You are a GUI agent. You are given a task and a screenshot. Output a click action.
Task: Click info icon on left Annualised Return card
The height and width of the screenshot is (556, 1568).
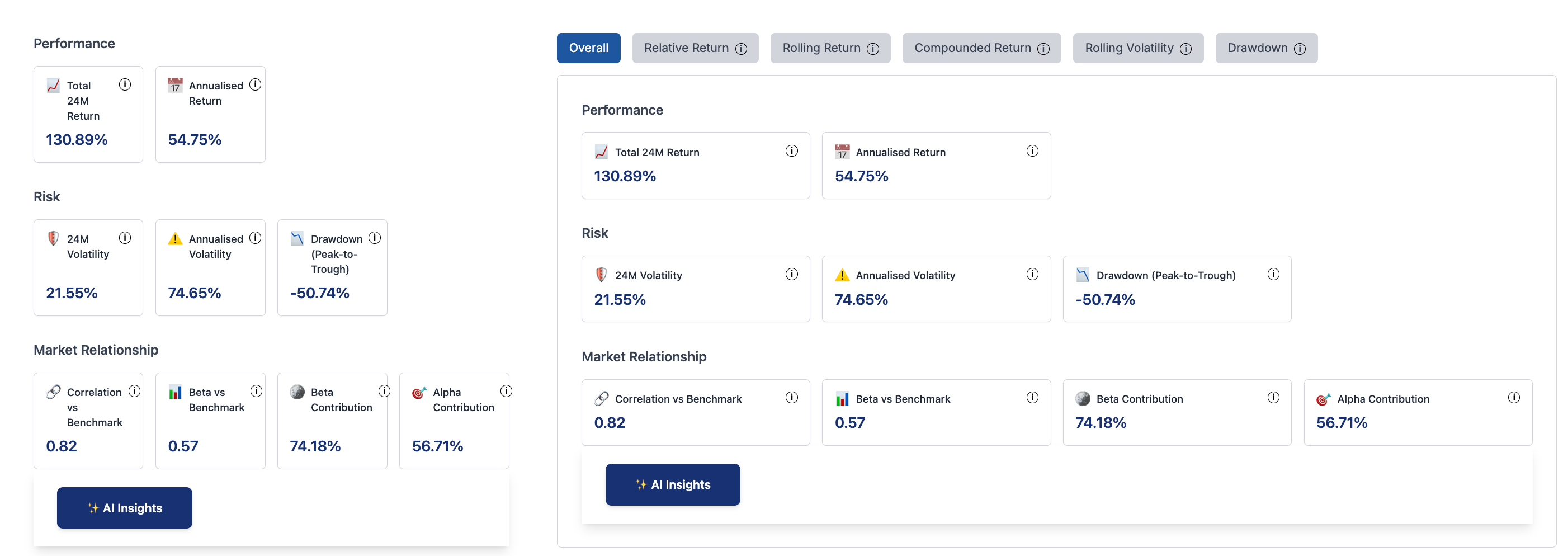point(255,84)
